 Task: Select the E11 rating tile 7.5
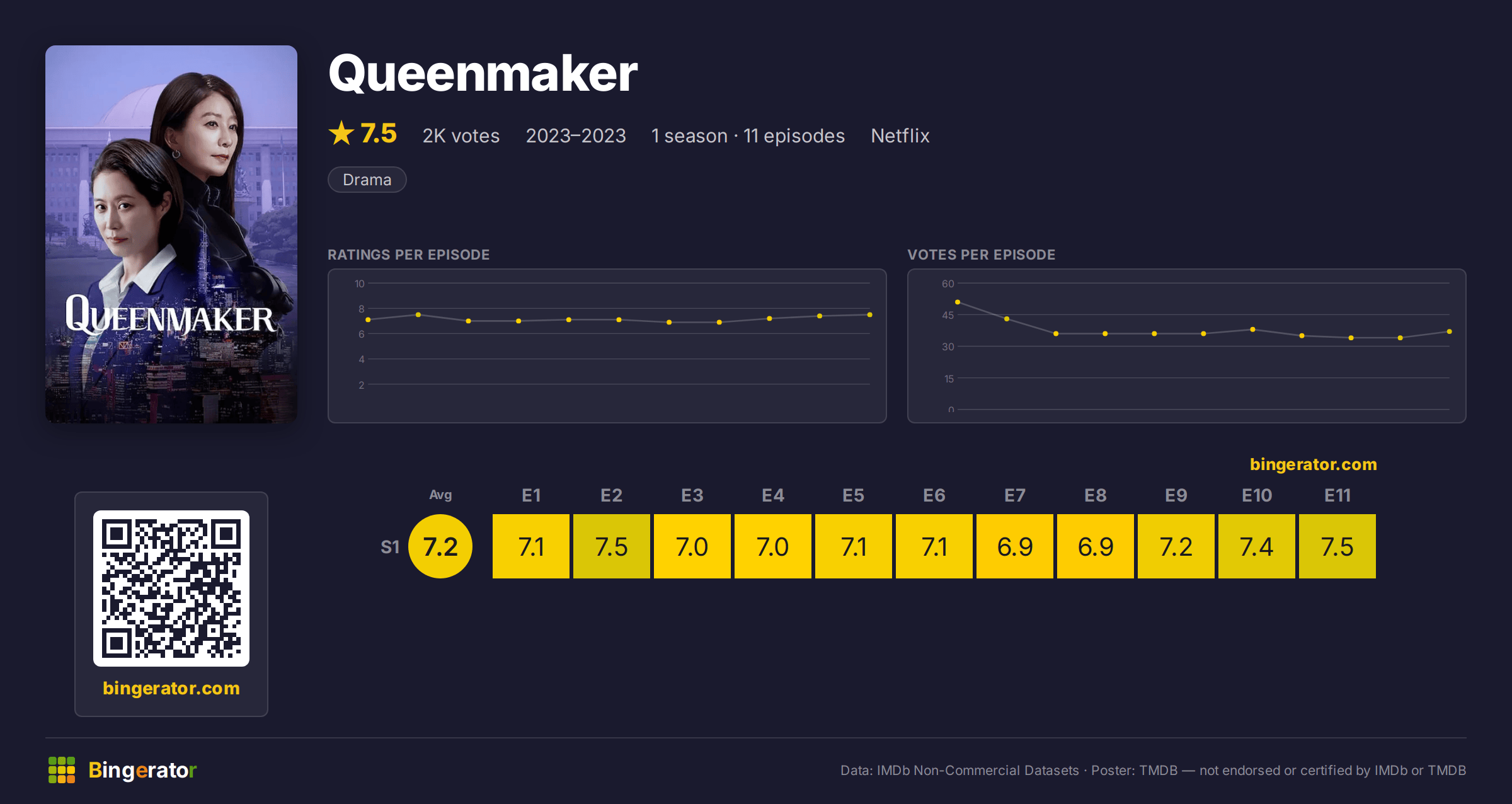coord(1337,546)
